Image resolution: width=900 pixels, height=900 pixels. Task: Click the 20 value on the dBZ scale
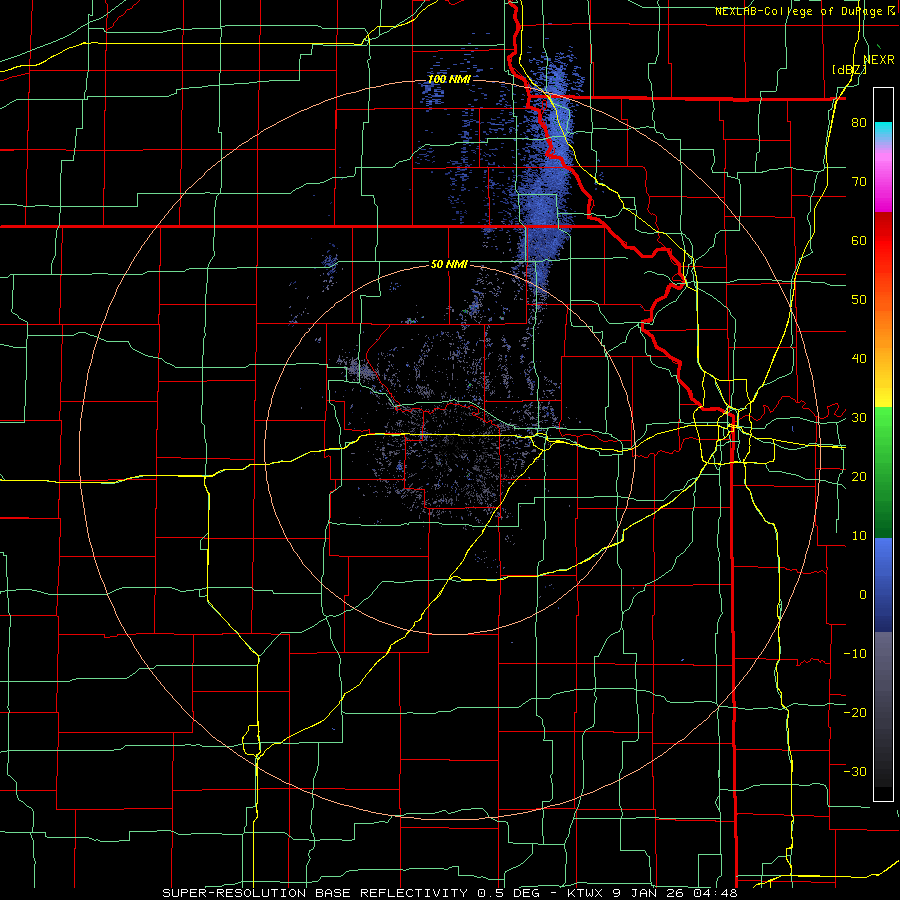[x=859, y=477]
